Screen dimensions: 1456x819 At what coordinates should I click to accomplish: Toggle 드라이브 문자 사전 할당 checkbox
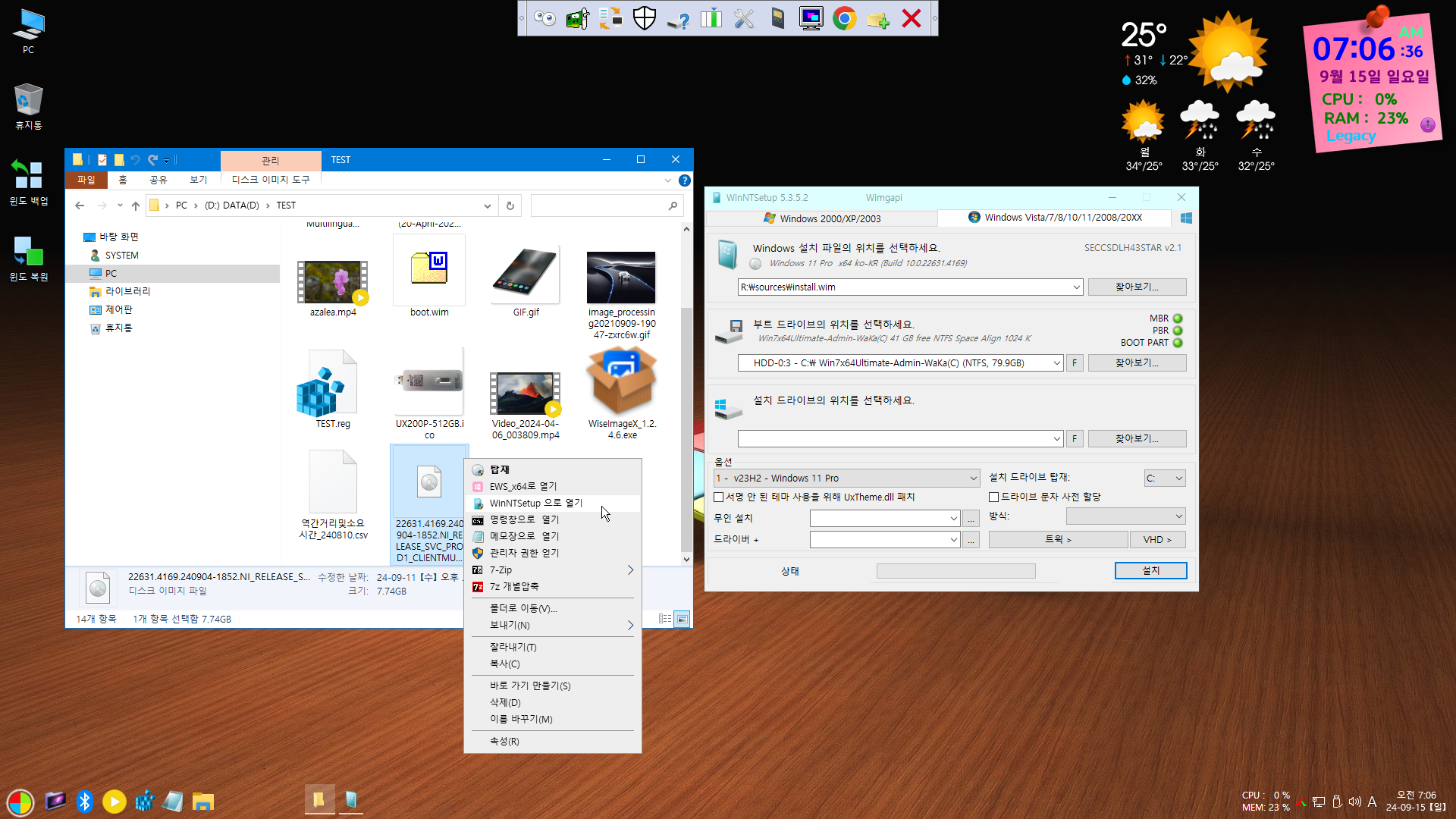point(993,497)
